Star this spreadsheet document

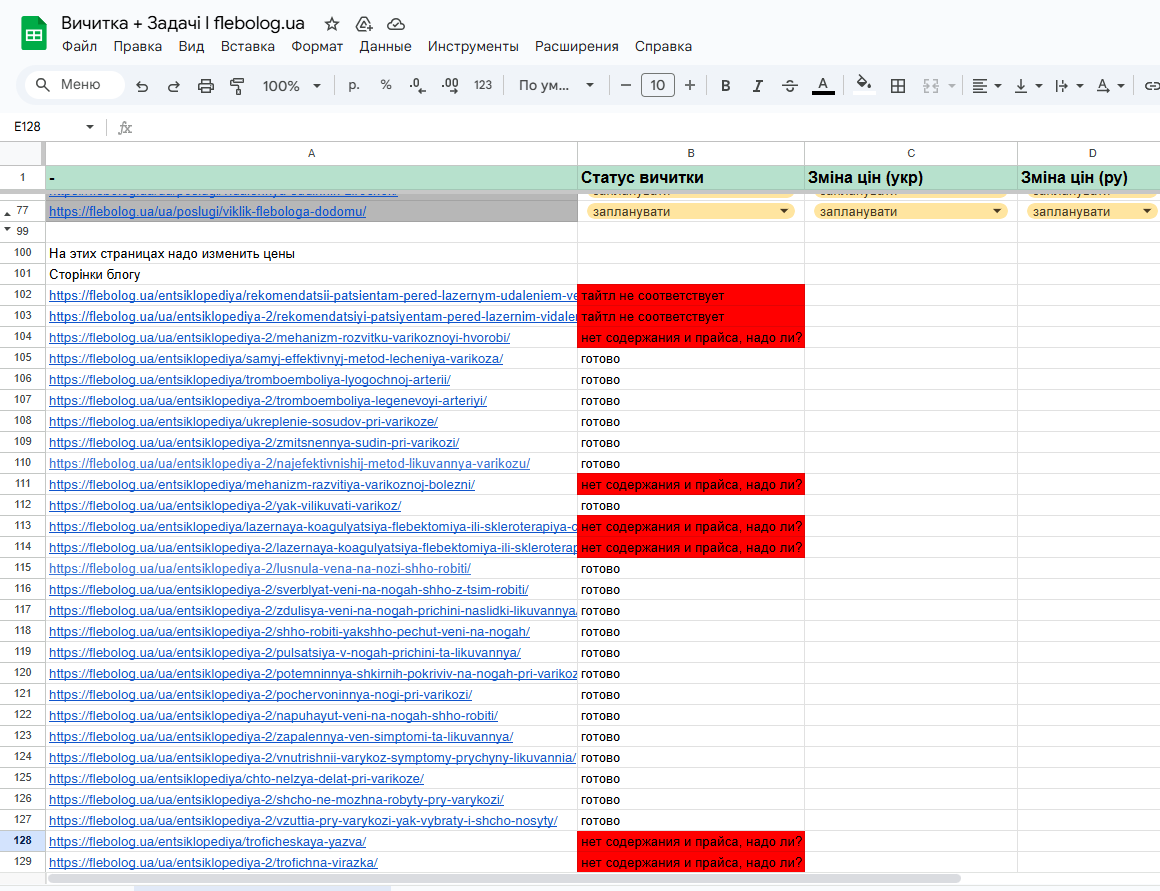(332, 24)
